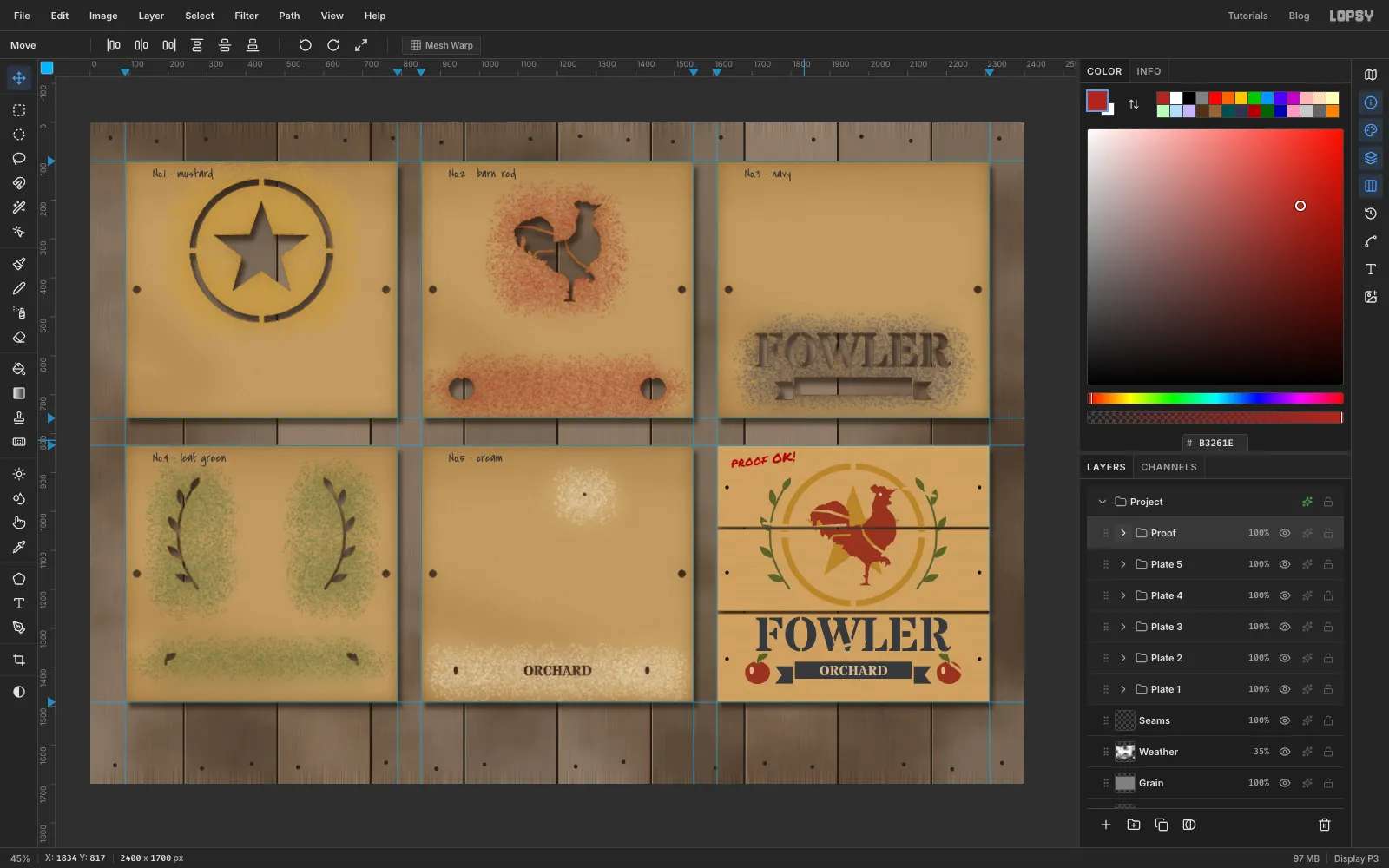The height and width of the screenshot is (868, 1389).
Task: Toggle visibility of the Weather layer
Action: click(1285, 752)
